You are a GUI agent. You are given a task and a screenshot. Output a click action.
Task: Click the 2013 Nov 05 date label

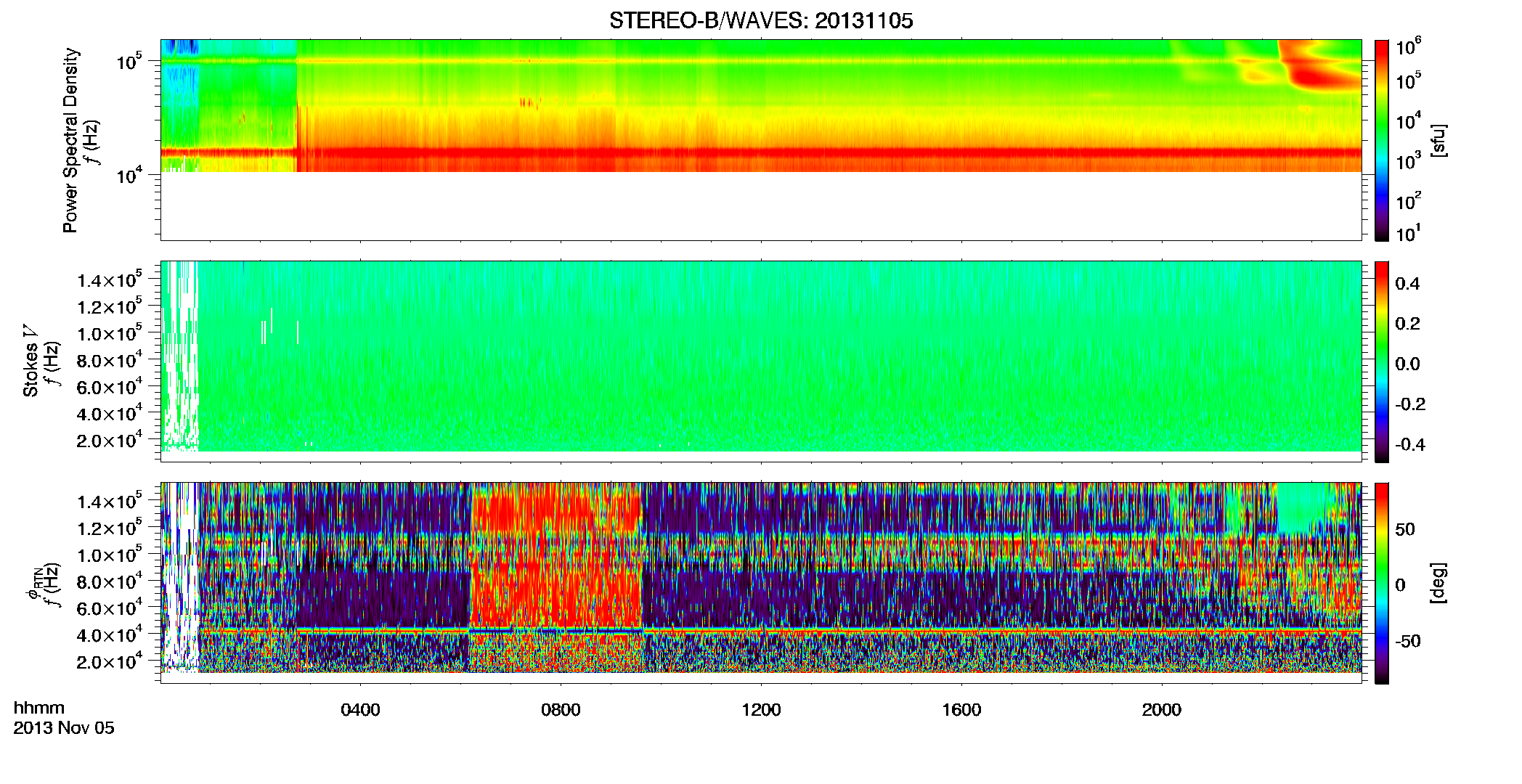(64, 728)
